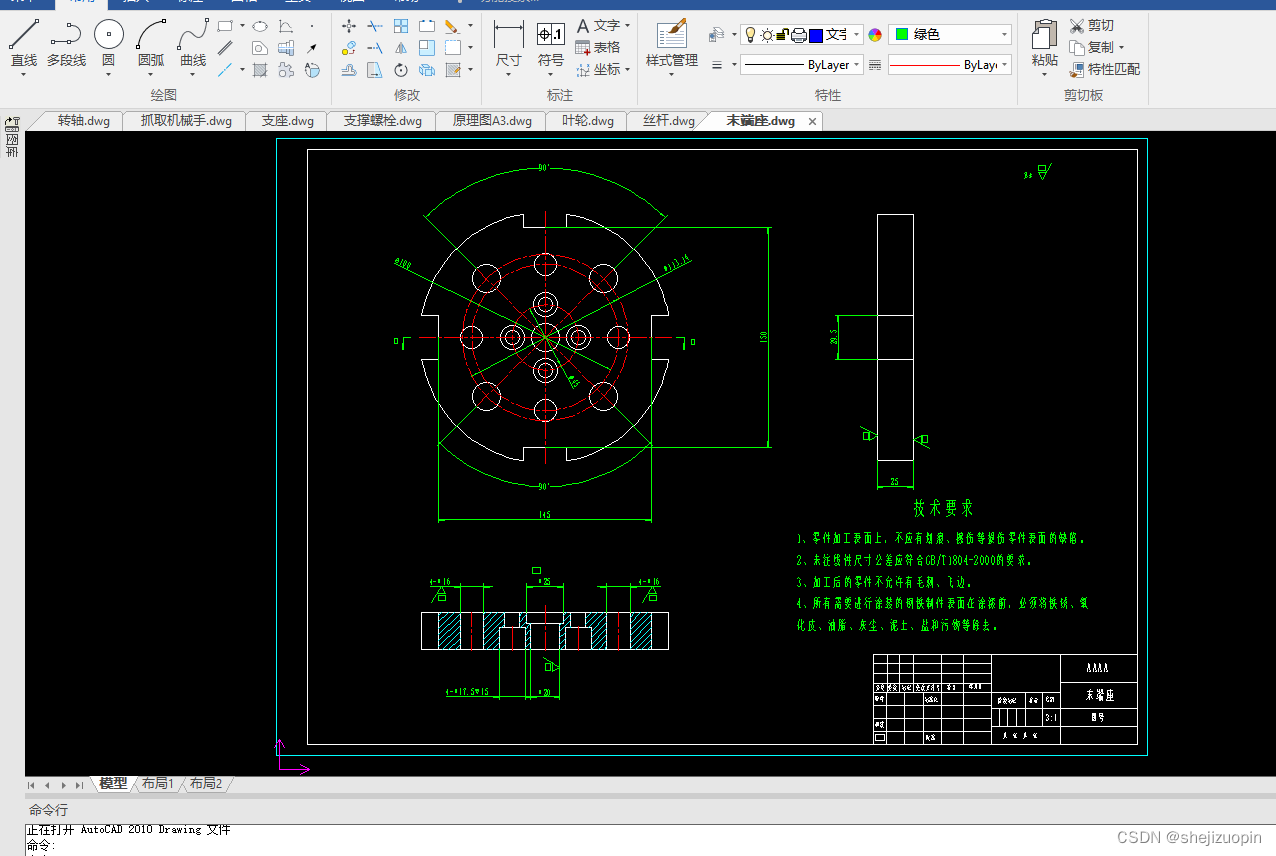
Task: Go to first layout tab arrow
Action: (32, 785)
